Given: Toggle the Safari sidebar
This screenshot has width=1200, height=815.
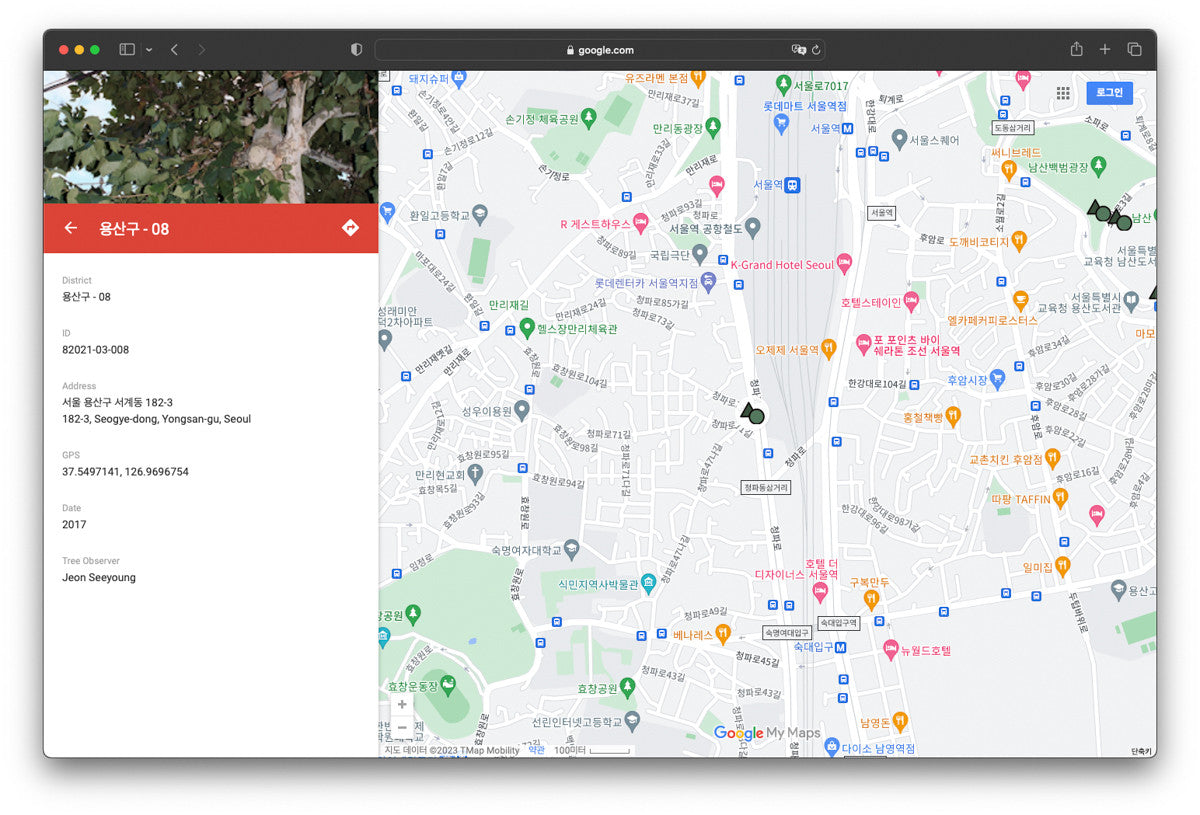Looking at the screenshot, I should (127, 49).
